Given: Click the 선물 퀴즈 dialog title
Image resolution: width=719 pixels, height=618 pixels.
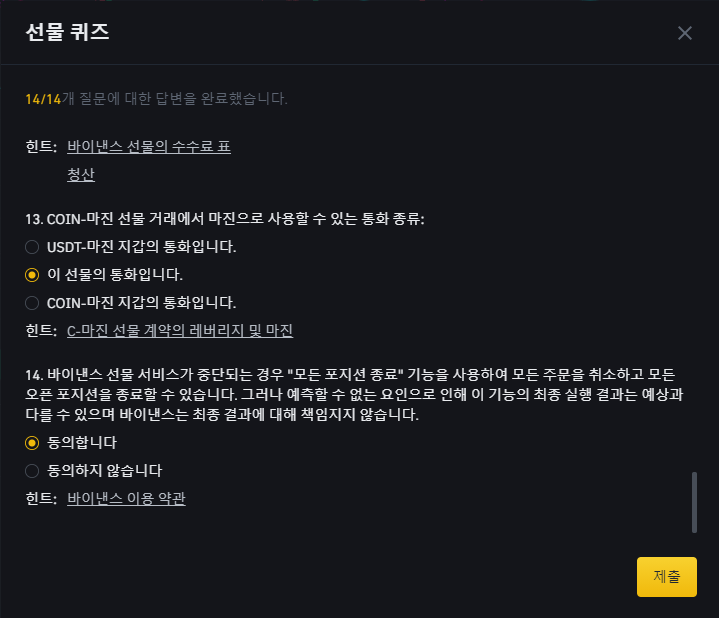Looking at the screenshot, I should pos(67,32).
